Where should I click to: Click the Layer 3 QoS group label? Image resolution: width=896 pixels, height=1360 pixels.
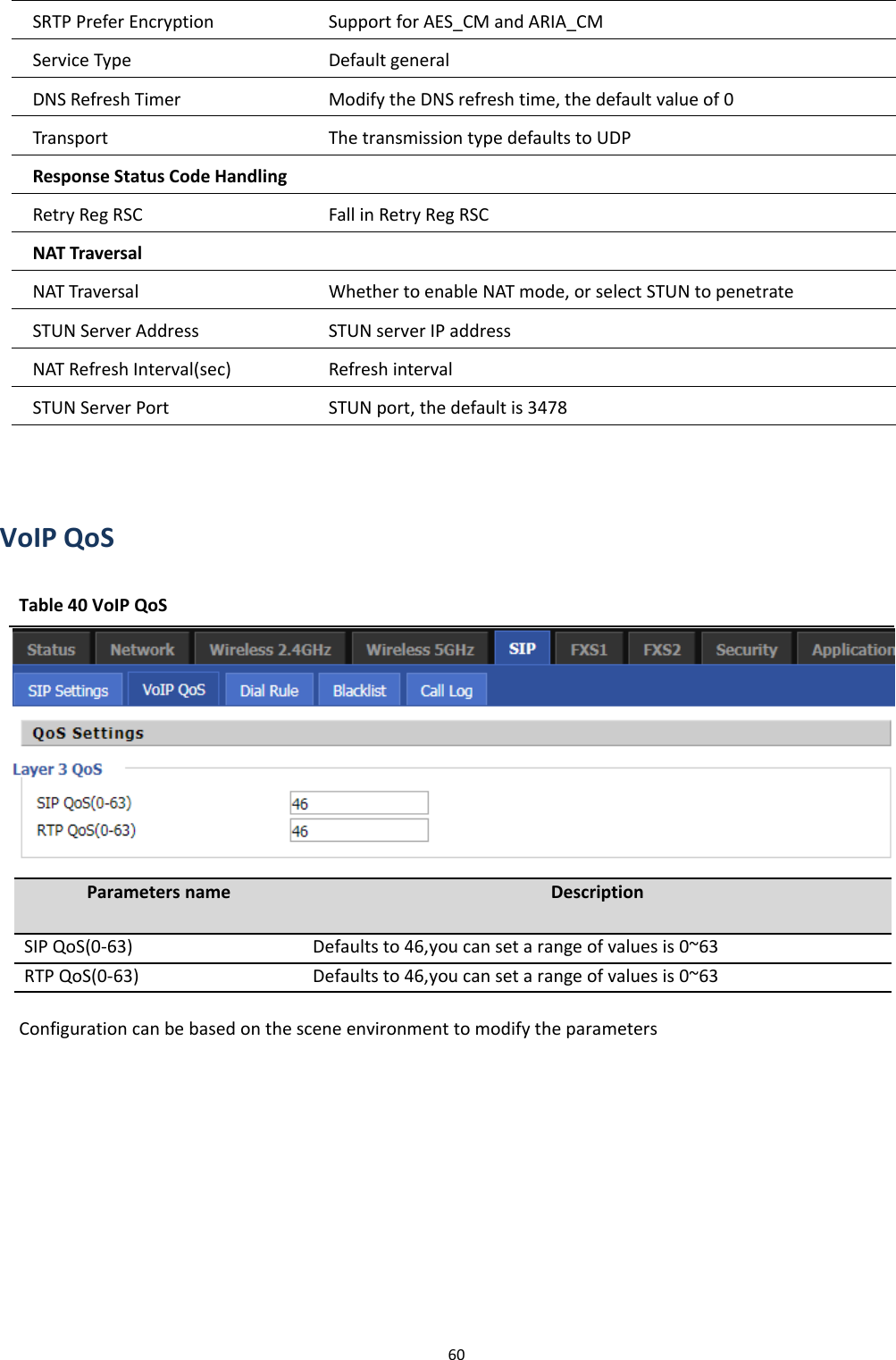58,768
